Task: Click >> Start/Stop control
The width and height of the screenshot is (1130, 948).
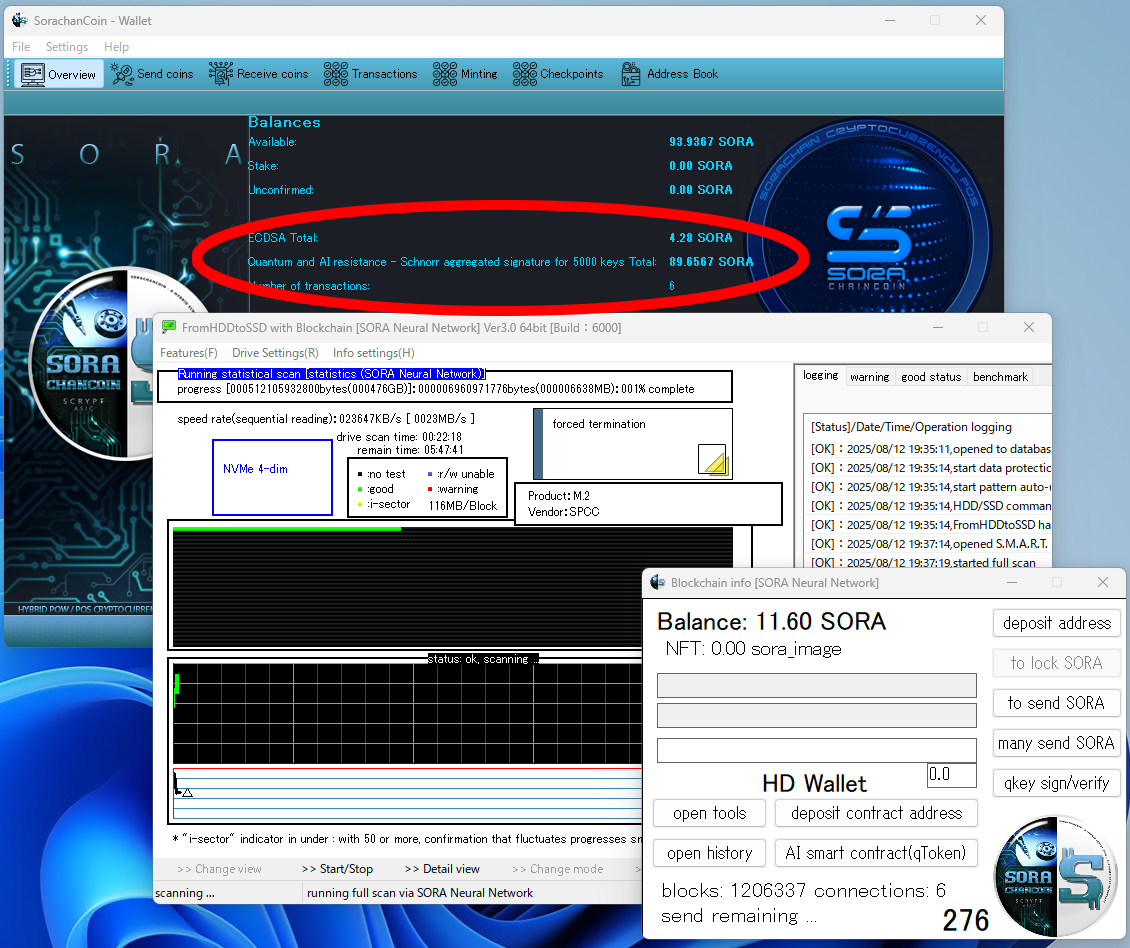Action: point(337,869)
